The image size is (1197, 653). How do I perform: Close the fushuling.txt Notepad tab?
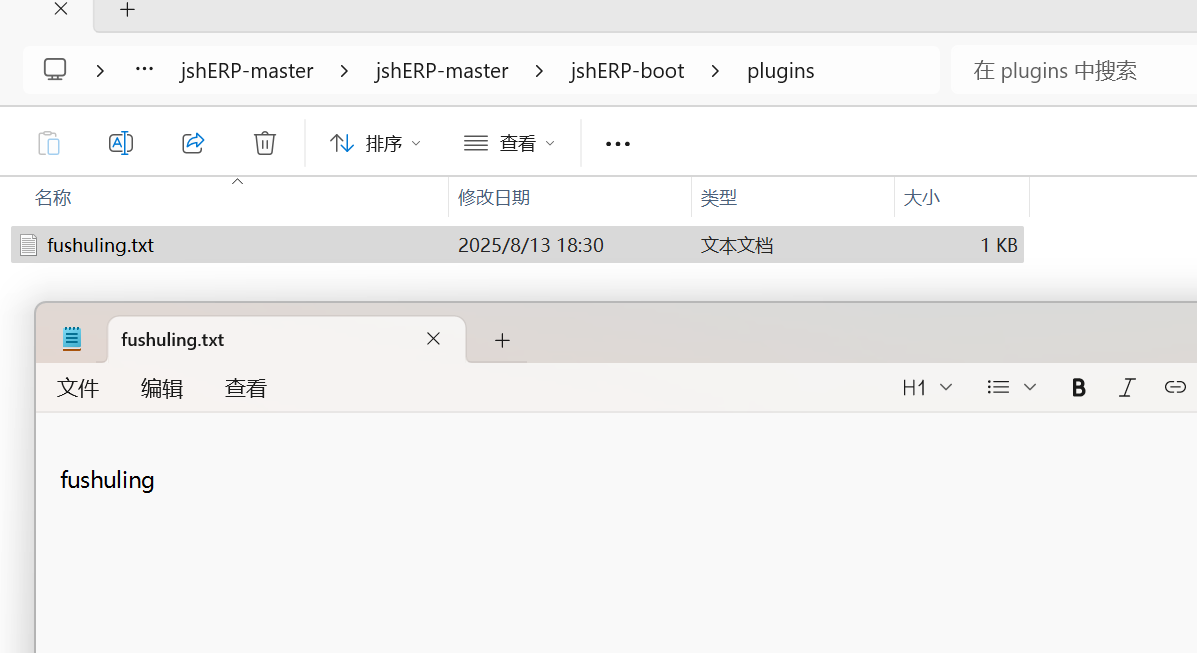tap(433, 339)
